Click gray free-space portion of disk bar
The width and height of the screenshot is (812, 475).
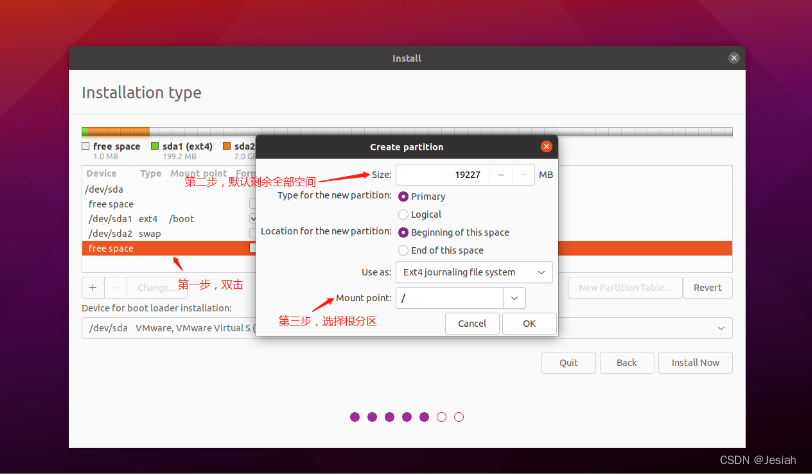click(x=441, y=132)
